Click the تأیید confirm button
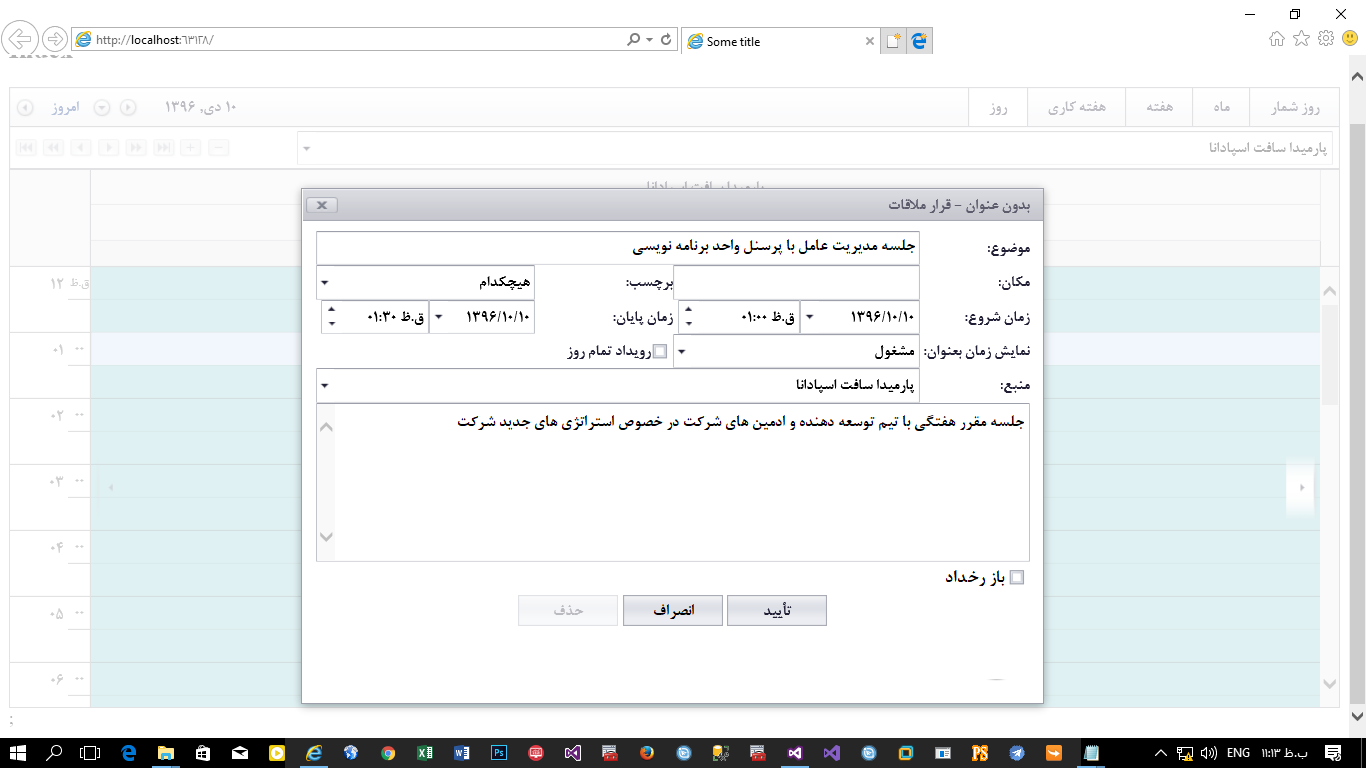 click(x=776, y=610)
